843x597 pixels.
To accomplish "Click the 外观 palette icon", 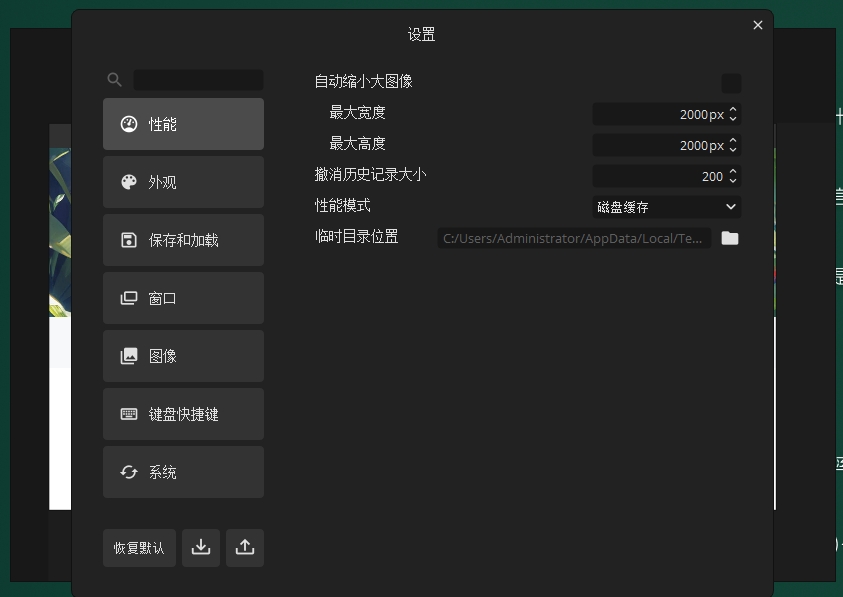I will coord(128,182).
